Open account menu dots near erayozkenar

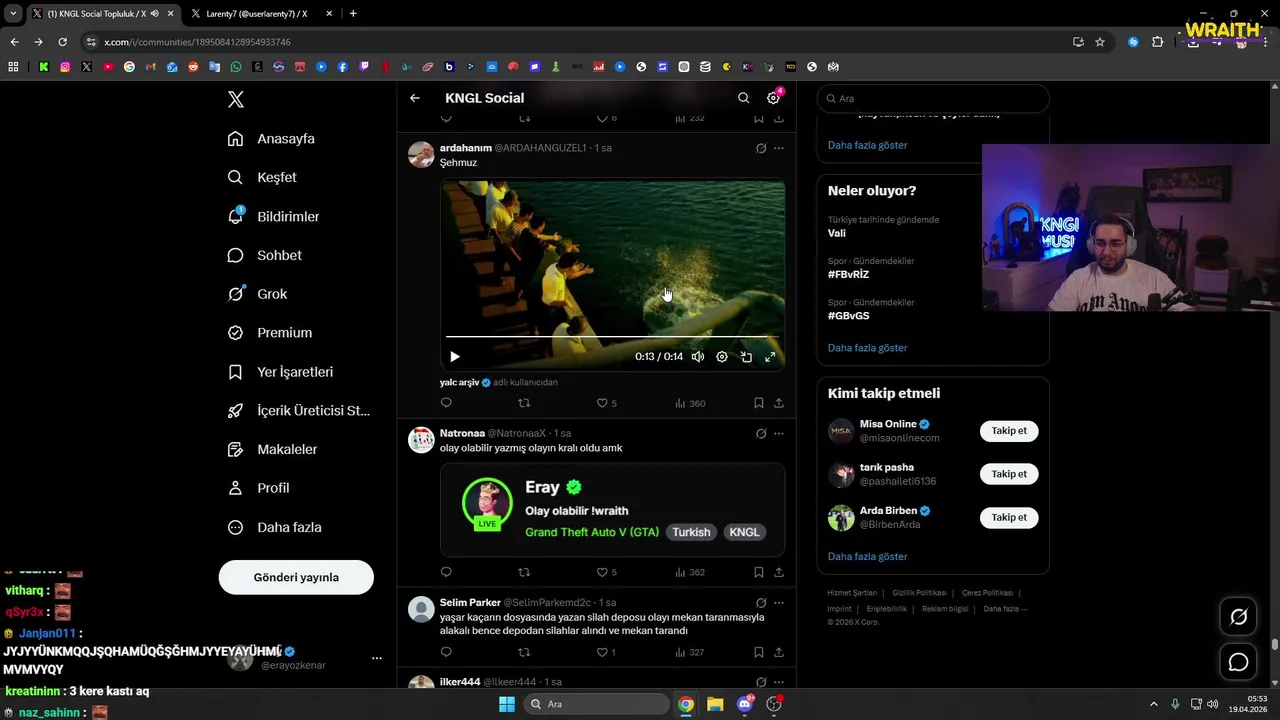(377, 658)
